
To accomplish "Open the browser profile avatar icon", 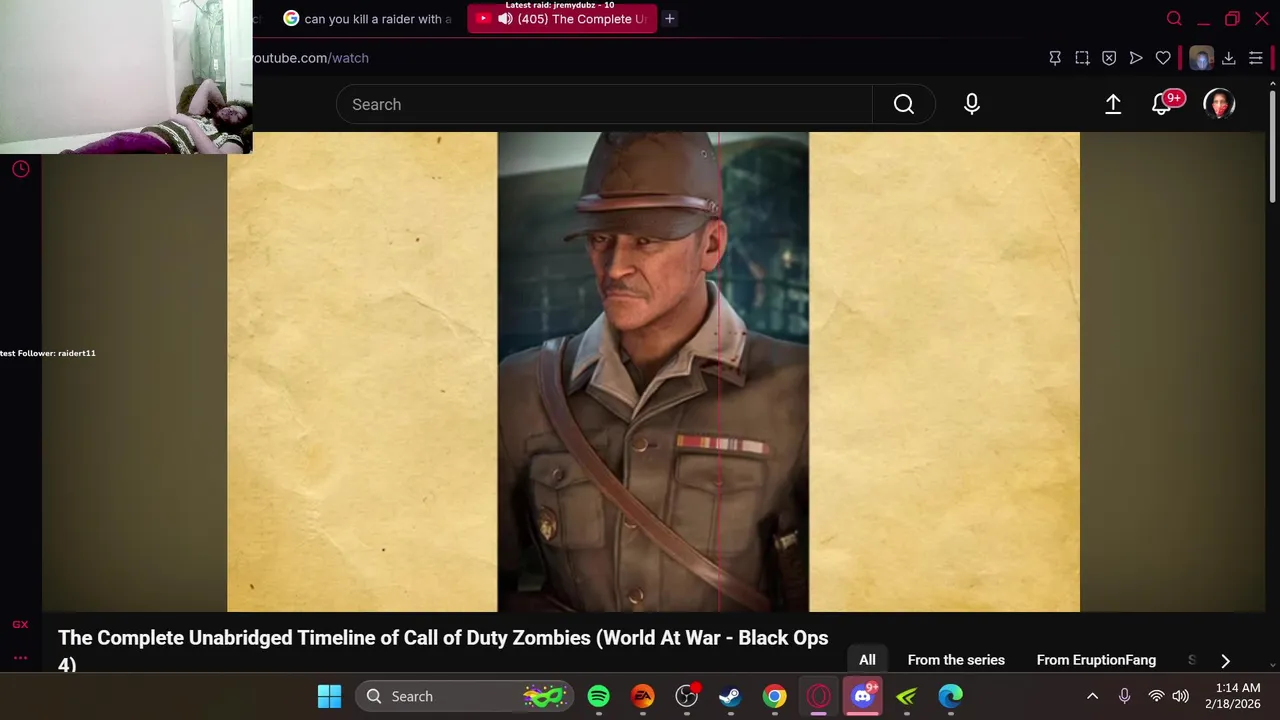I will [1201, 58].
